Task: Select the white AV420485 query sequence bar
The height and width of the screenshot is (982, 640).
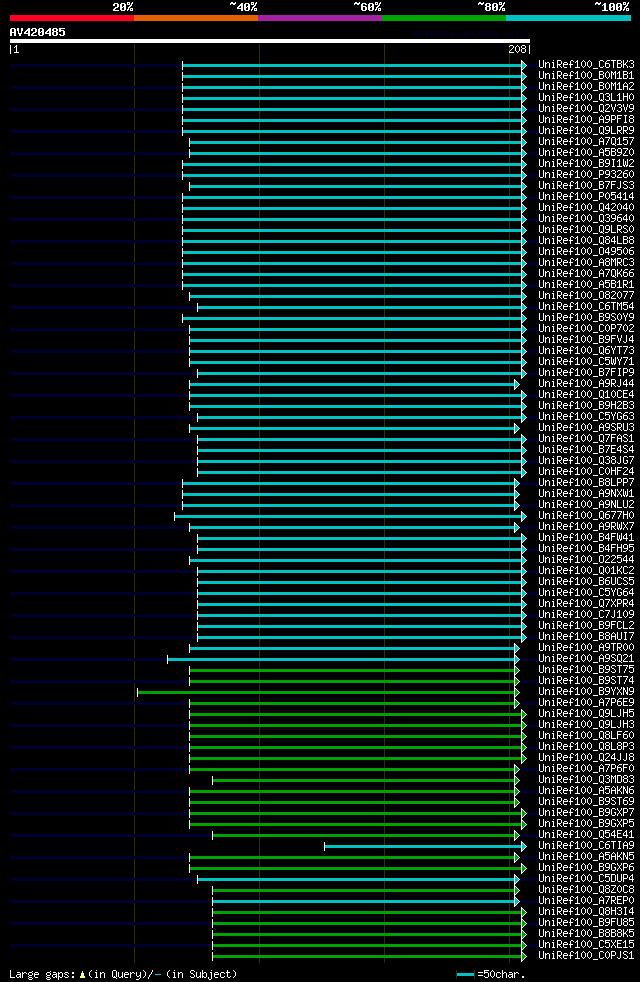Action: [270, 41]
